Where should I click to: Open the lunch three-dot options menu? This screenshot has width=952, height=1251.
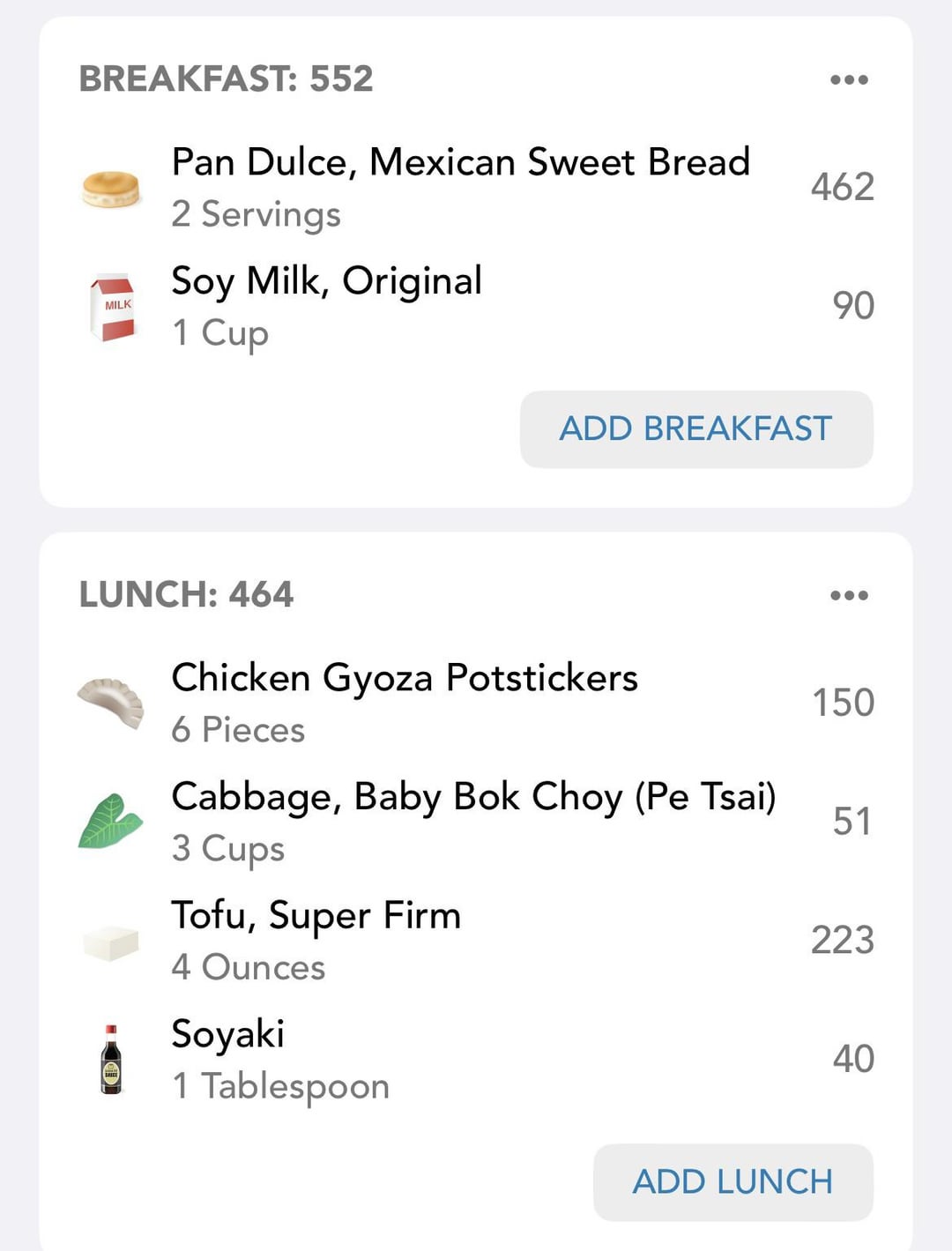[x=850, y=595]
